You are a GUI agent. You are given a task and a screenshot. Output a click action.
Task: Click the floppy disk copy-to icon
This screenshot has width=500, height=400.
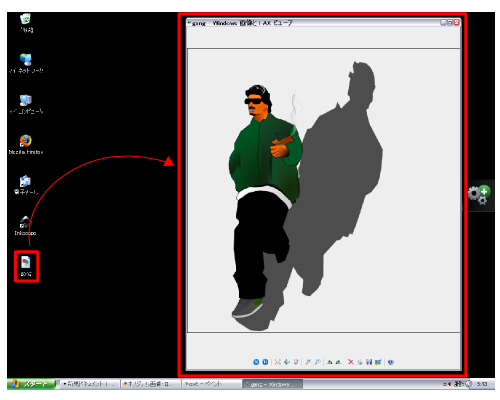[x=369, y=362]
